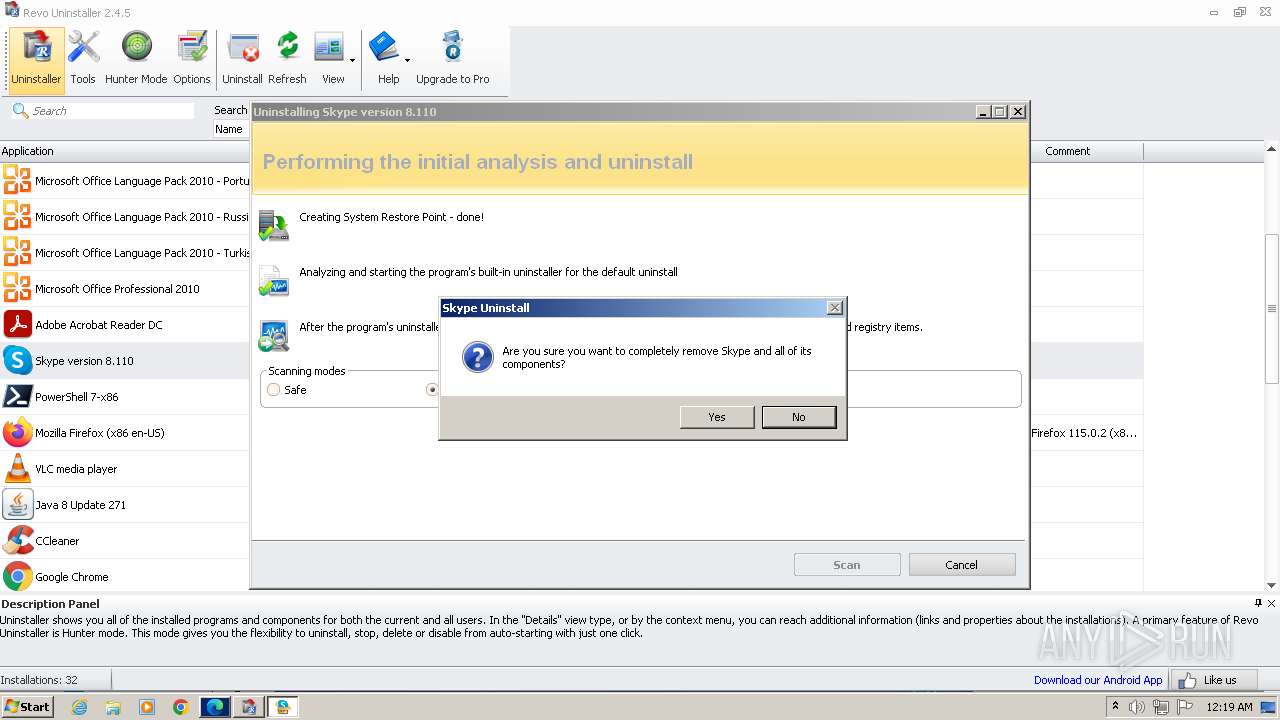Image resolution: width=1280 pixels, height=720 pixels.
Task: Click the Uninstall toolbar button
Action: pyautogui.click(x=242, y=58)
